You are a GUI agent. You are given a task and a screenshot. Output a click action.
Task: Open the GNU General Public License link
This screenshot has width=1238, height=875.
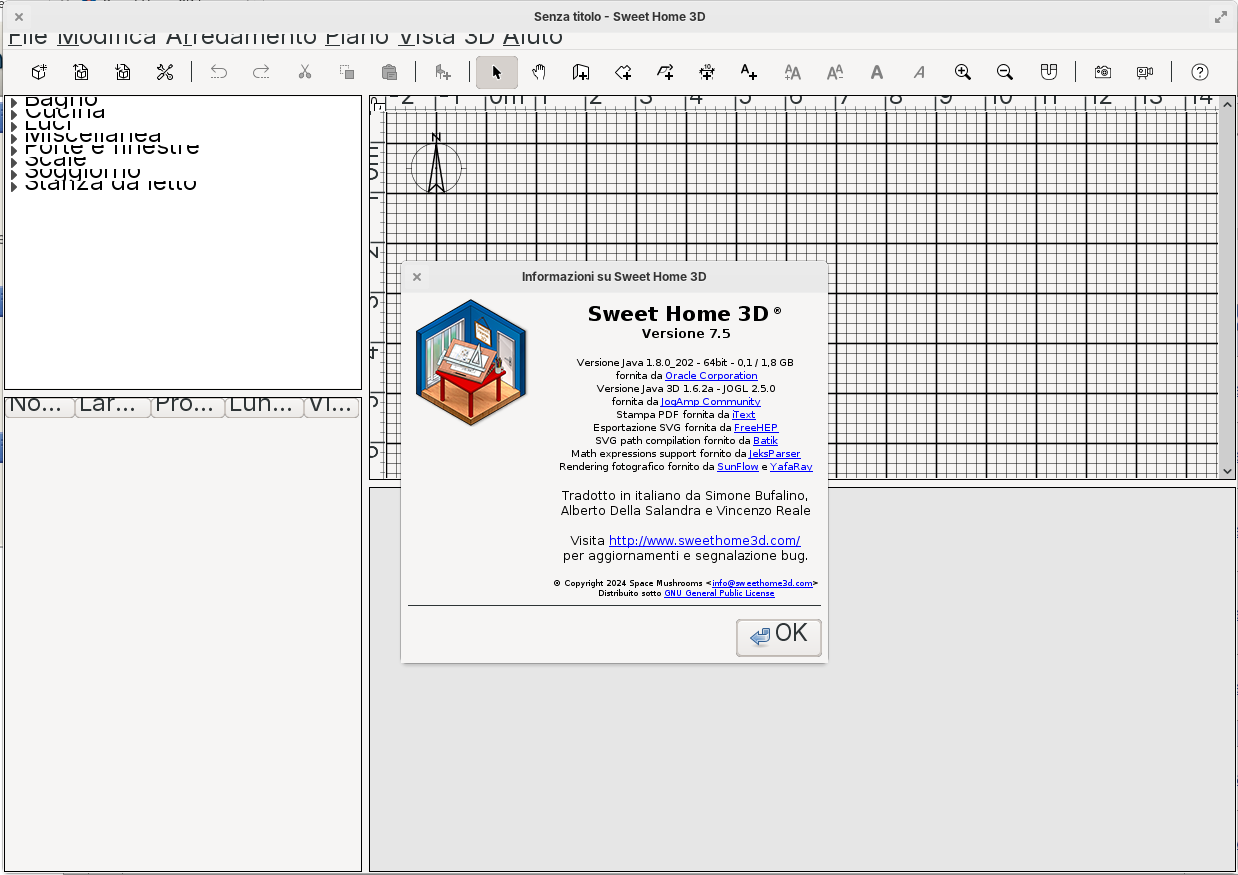tap(719, 593)
